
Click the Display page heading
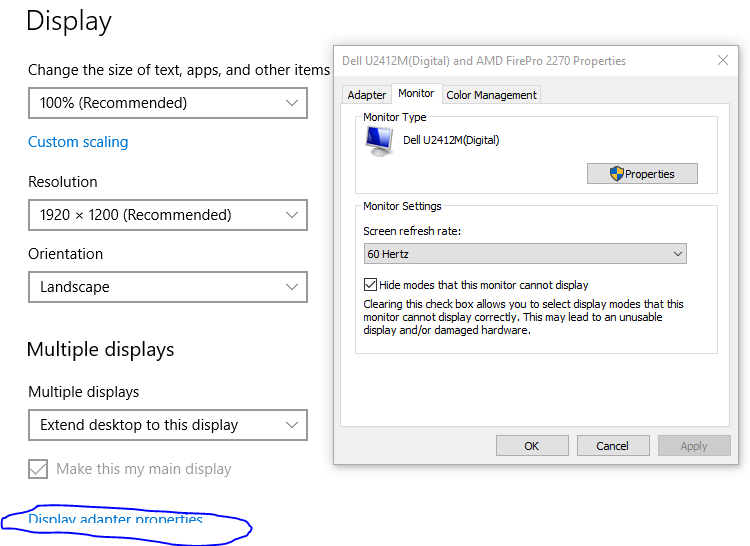click(x=69, y=22)
